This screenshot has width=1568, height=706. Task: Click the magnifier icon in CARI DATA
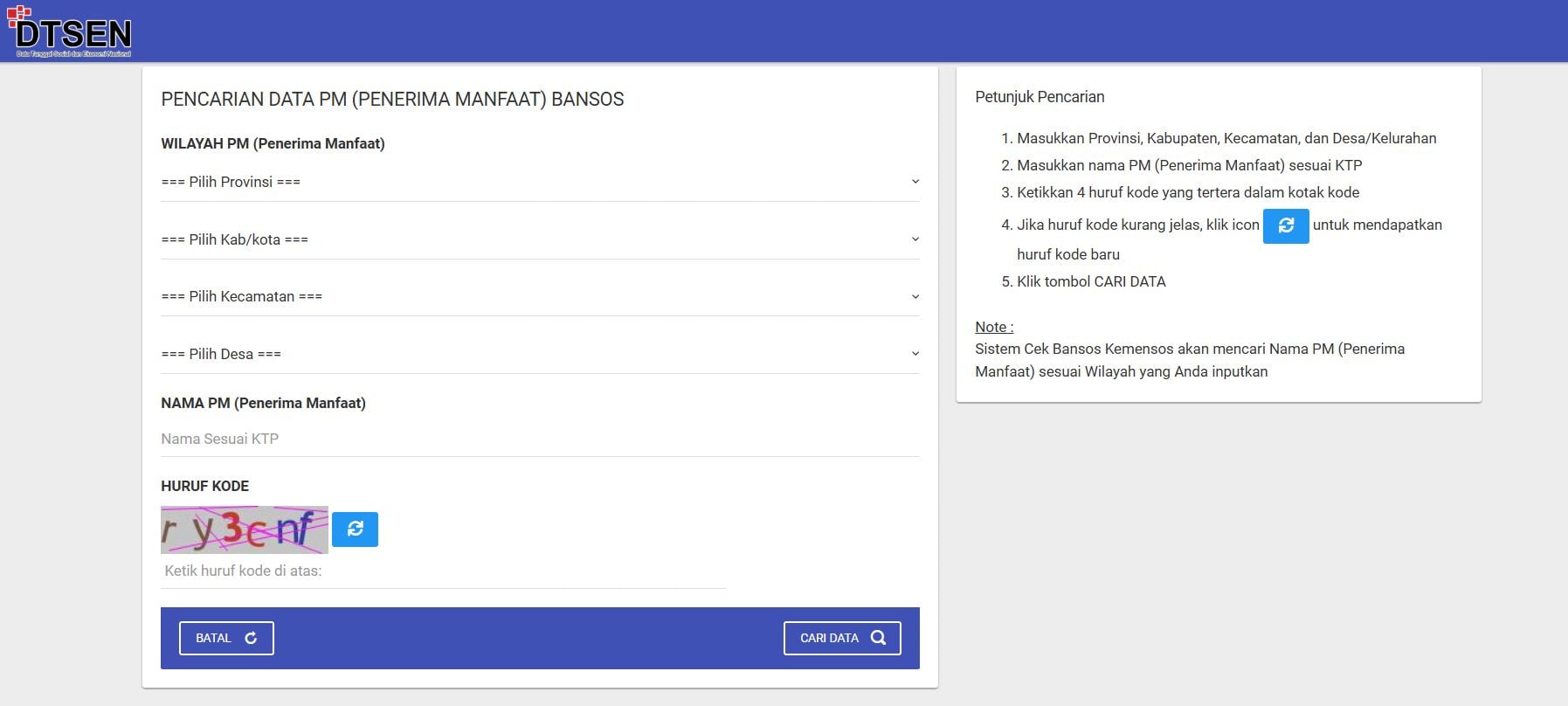click(x=878, y=638)
